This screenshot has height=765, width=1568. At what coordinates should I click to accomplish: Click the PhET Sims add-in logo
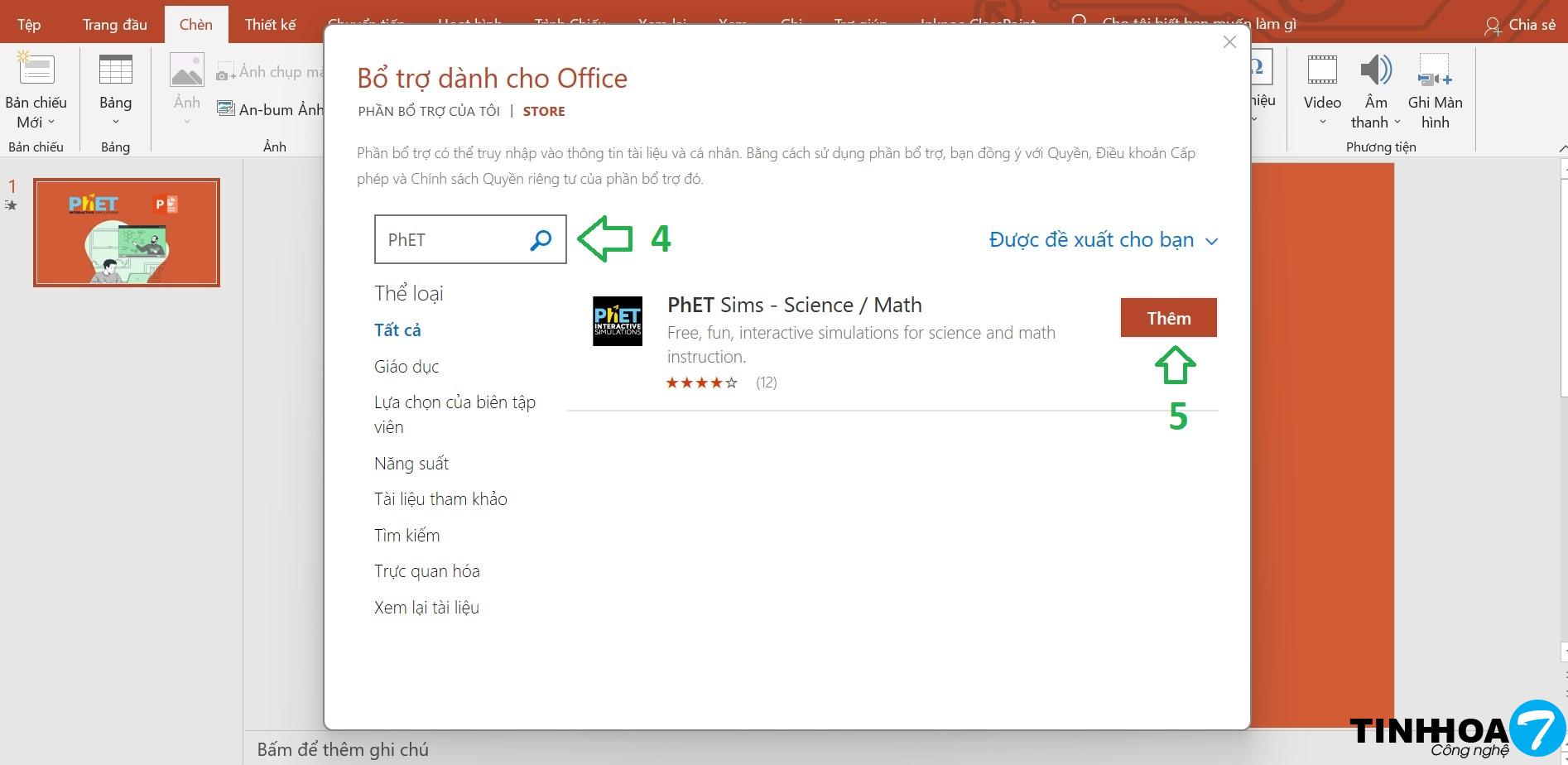point(617,321)
